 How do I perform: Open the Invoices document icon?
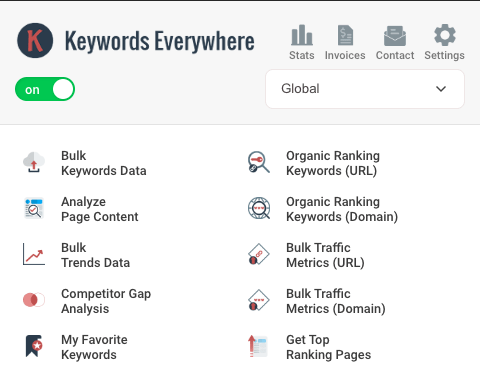coord(345,35)
